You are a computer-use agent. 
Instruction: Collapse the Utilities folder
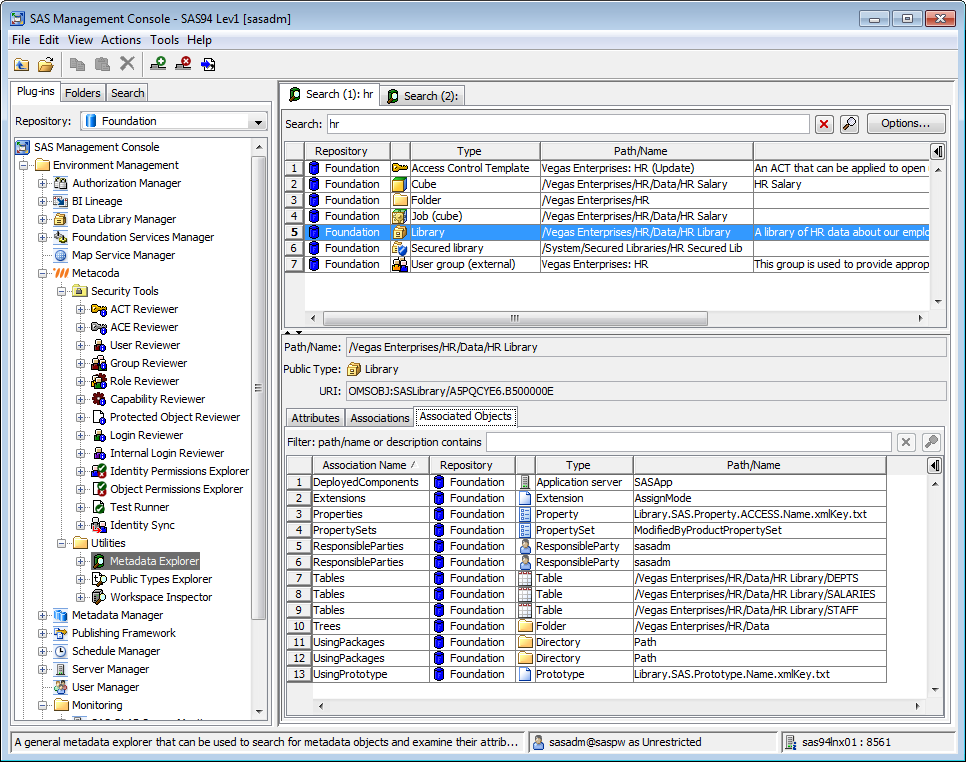62,543
